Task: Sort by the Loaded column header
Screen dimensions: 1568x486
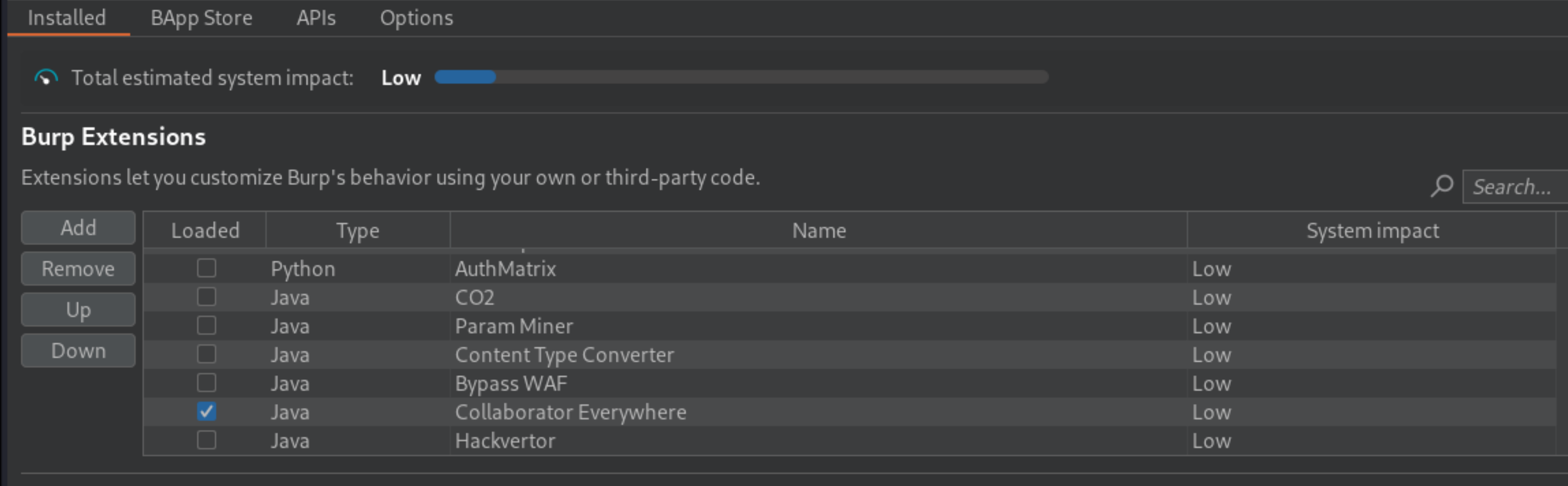Action: pyautogui.click(x=205, y=230)
